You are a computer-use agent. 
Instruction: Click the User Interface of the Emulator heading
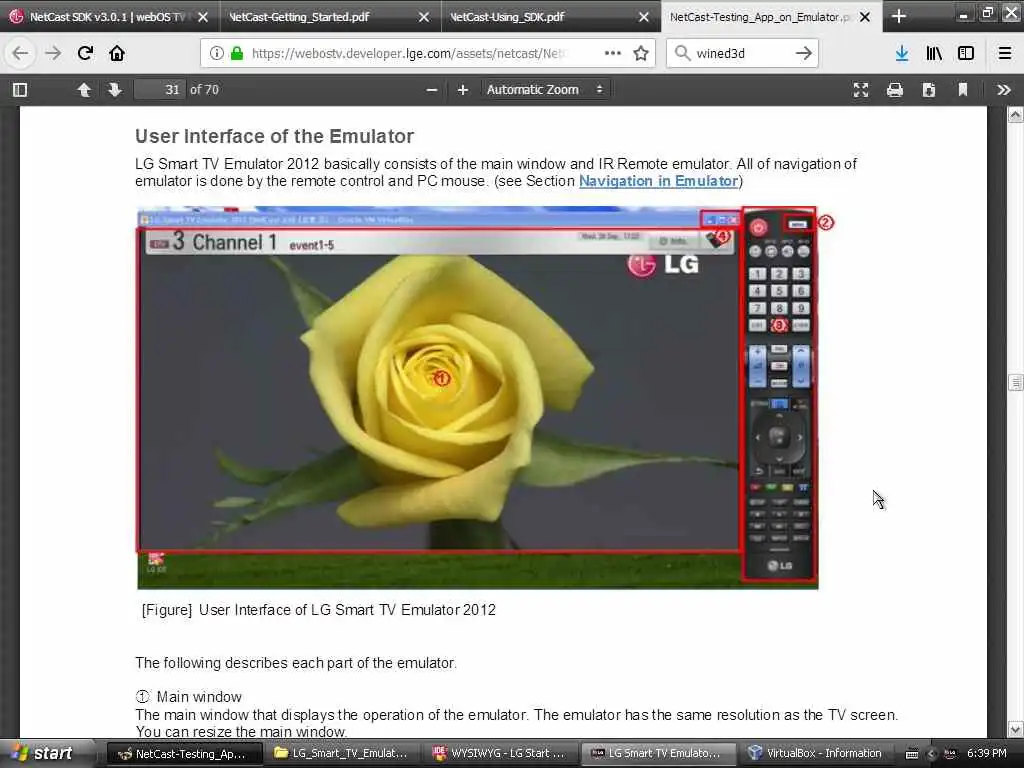(x=274, y=136)
